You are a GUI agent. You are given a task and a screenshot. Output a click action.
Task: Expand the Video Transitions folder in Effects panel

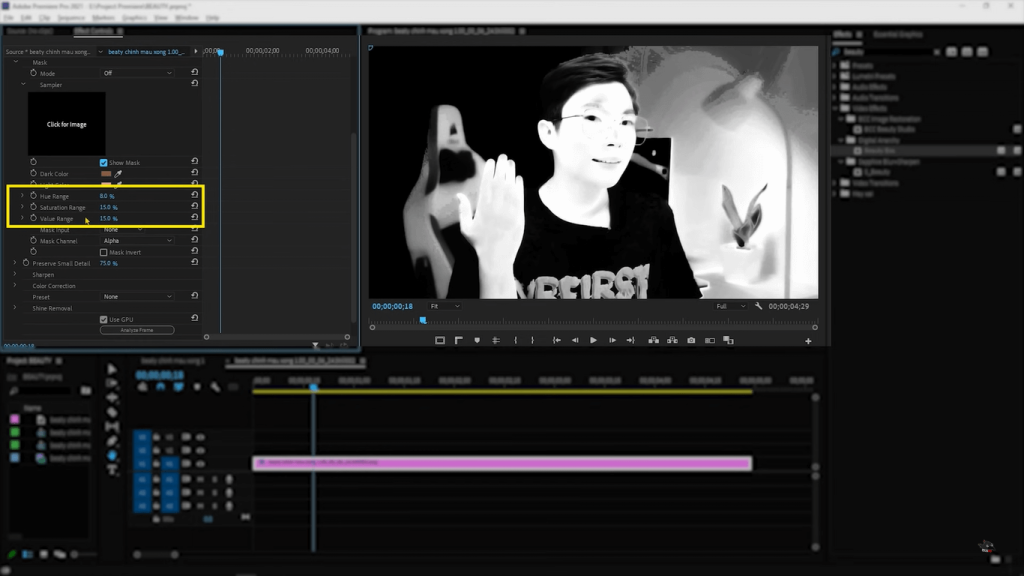833,183
